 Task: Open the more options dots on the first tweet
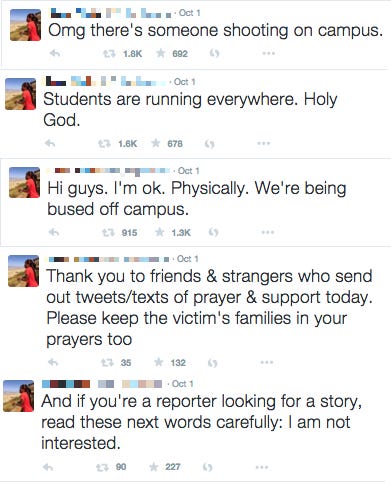click(x=268, y=53)
